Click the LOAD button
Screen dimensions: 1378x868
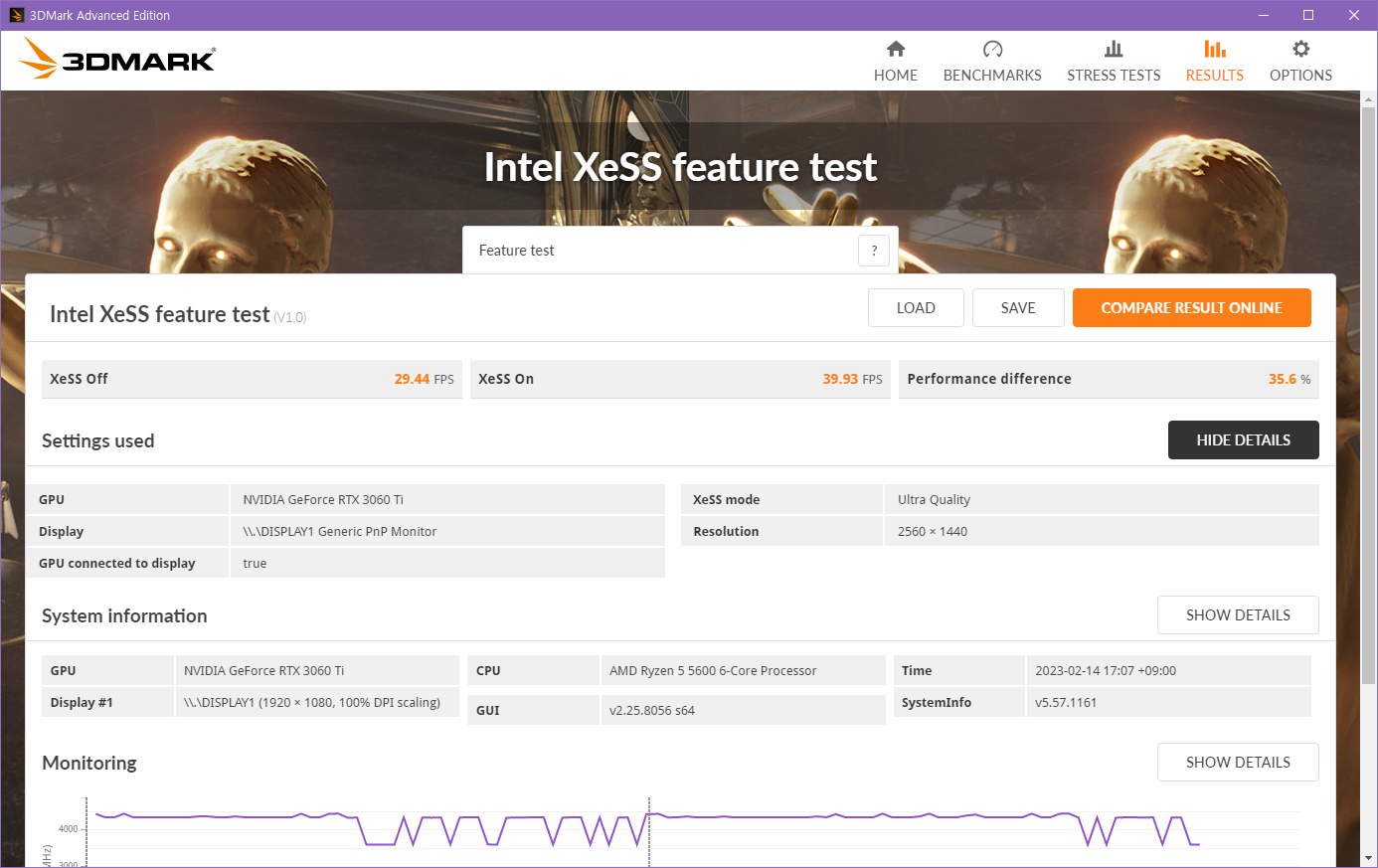[916, 308]
